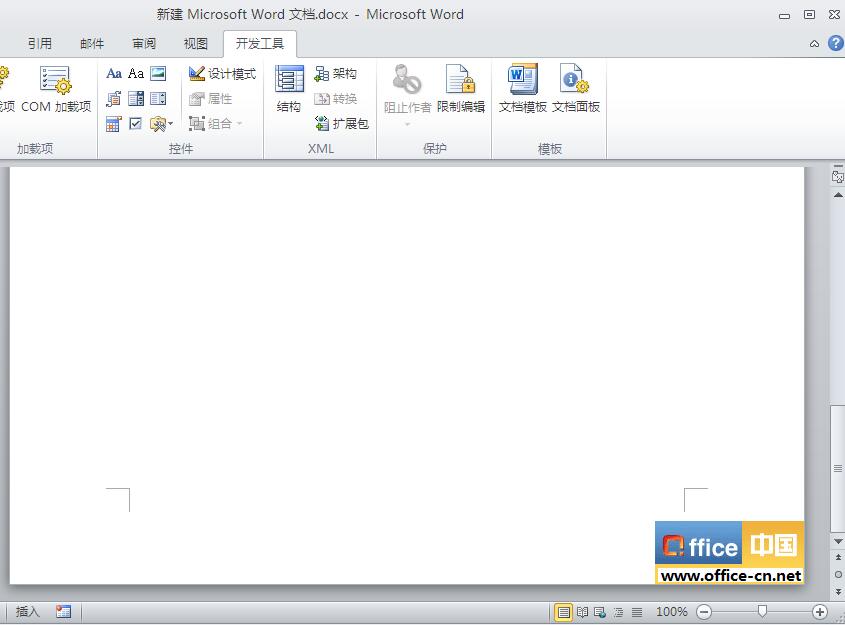845x625 pixels.
Task: Switch to the 视图 tab
Action: coord(196,44)
